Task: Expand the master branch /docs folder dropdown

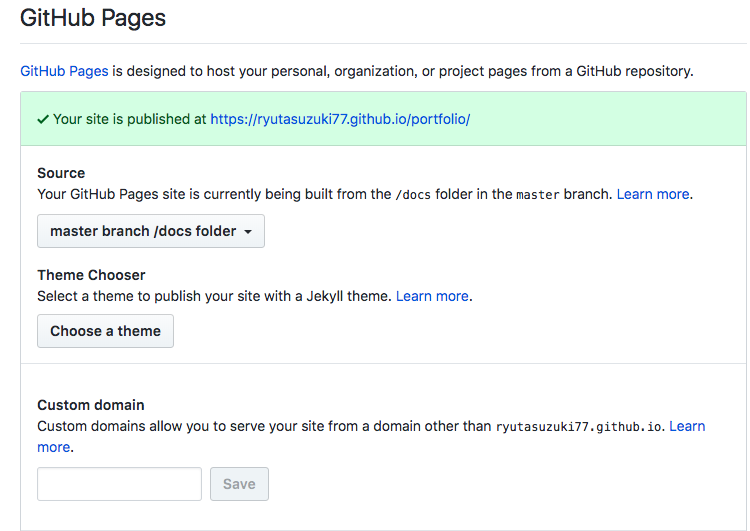Action: 150,231
